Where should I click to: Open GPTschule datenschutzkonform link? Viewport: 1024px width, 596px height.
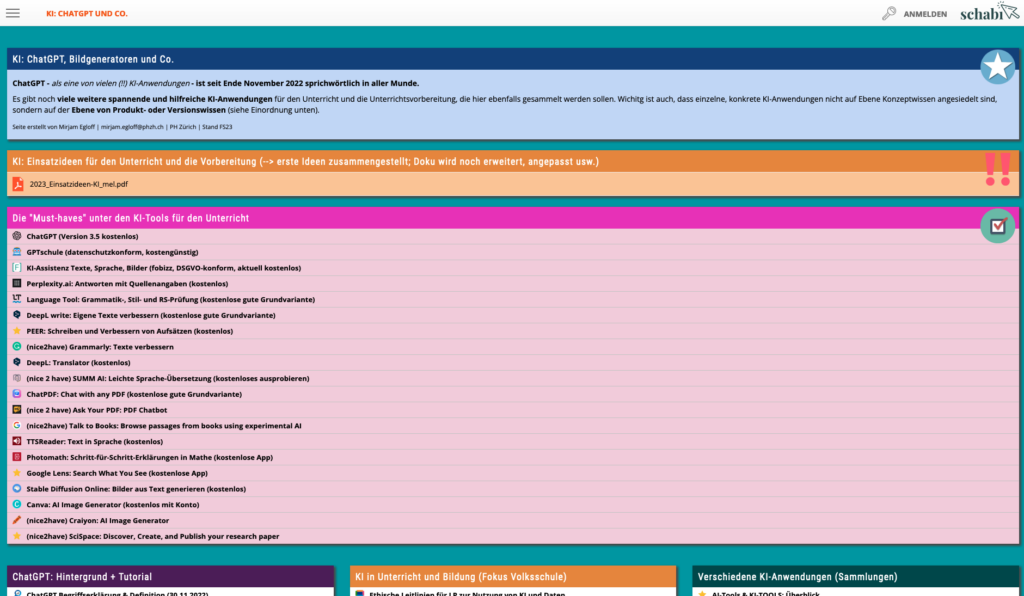coord(112,252)
